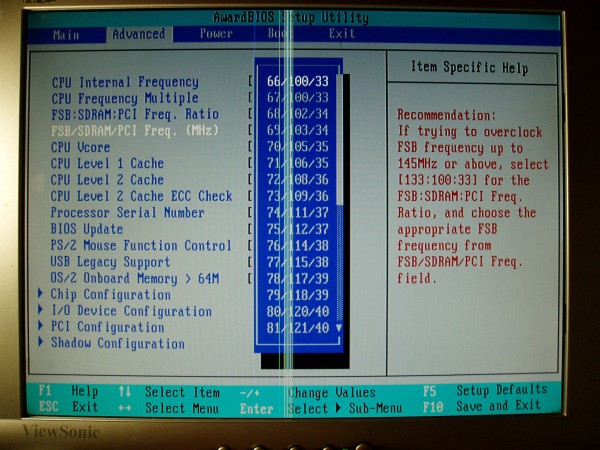The height and width of the screenshot is (450, 600).
Task: Choose the 67/100/33 frequency option
Action: click(x=298, y=98)
